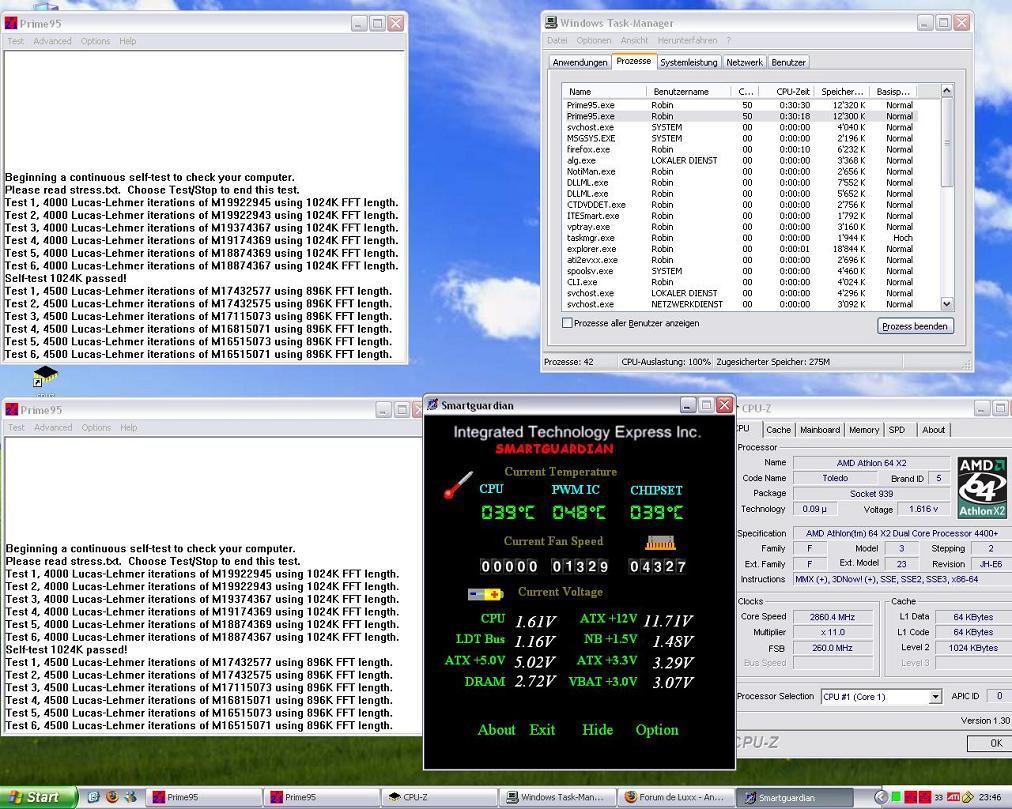Click fan heatsink icon in Smartguardian
The height and width of the screenshot is (809, 1012).
pyautogui.click(x=660, y=543)
